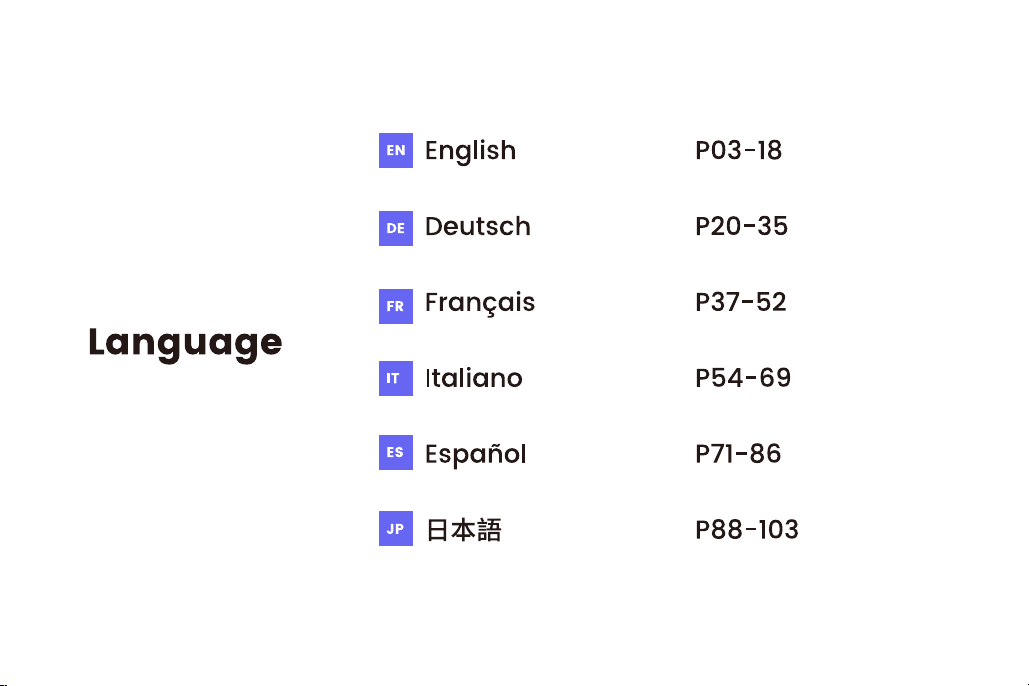The image size is (1029, 686).
Task: Click the ES language badge icon
Action: point(396,452)
